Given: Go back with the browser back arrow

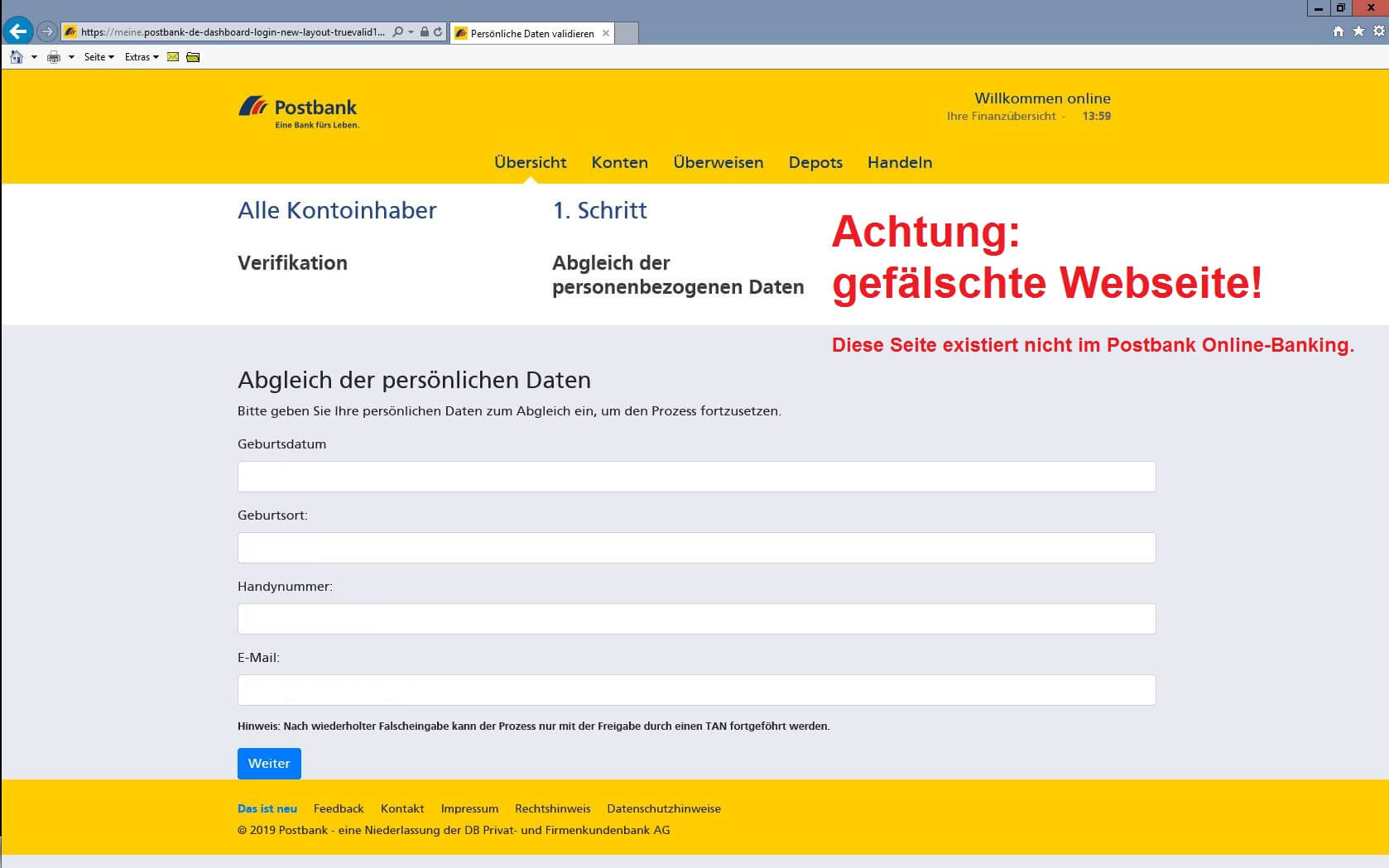Looking at the screenshot, I should click(x=18, y=31).
